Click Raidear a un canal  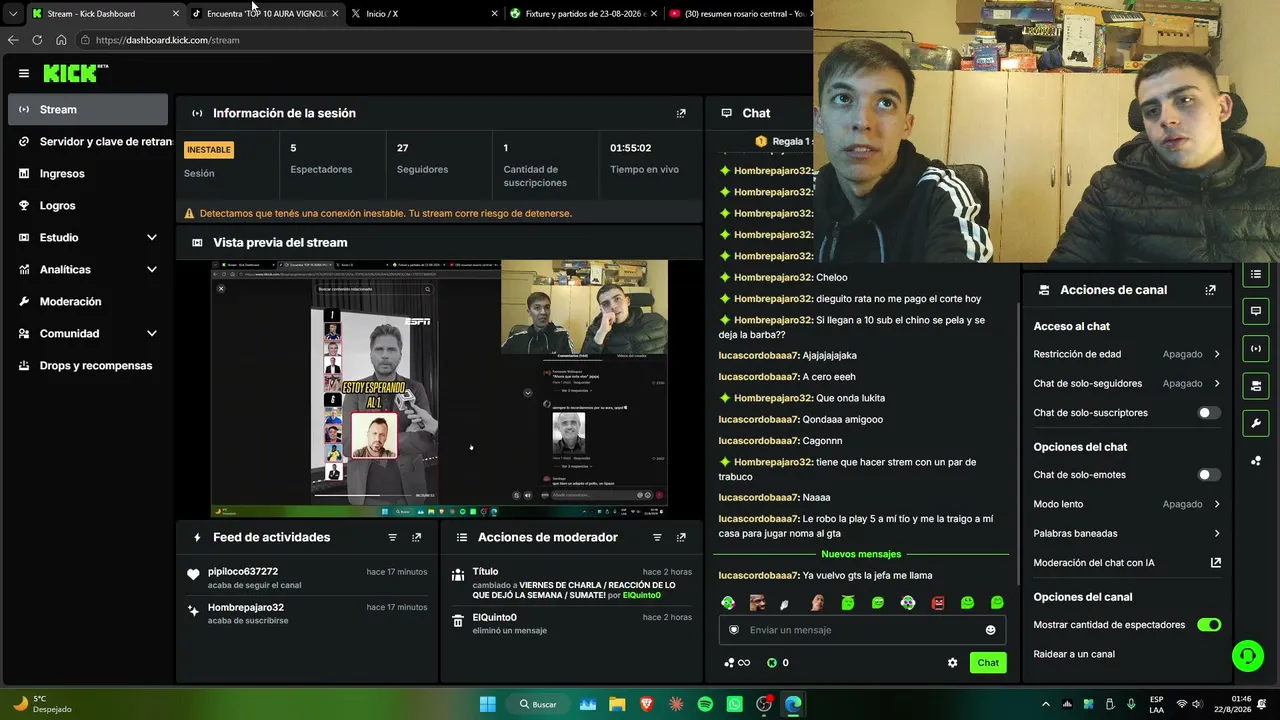tap(1074, 654)
